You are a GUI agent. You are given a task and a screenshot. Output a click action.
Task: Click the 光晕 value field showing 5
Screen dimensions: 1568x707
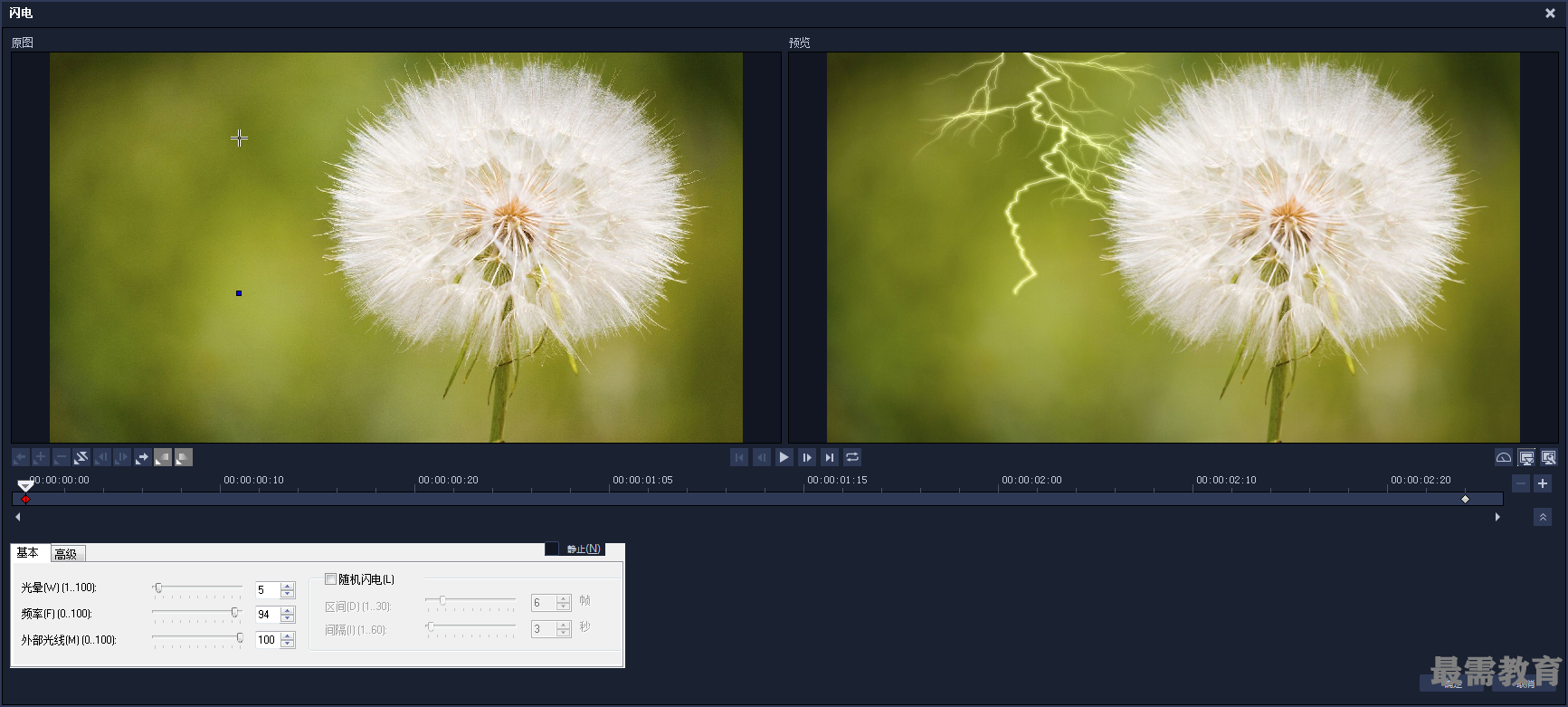tap(268, 590)
